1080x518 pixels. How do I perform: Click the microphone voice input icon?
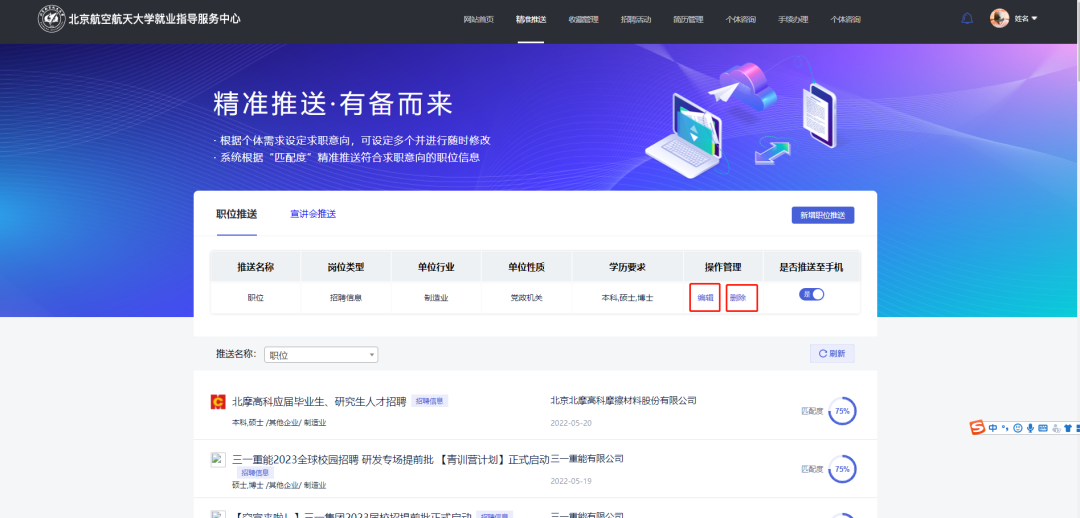pos(1030,428)
